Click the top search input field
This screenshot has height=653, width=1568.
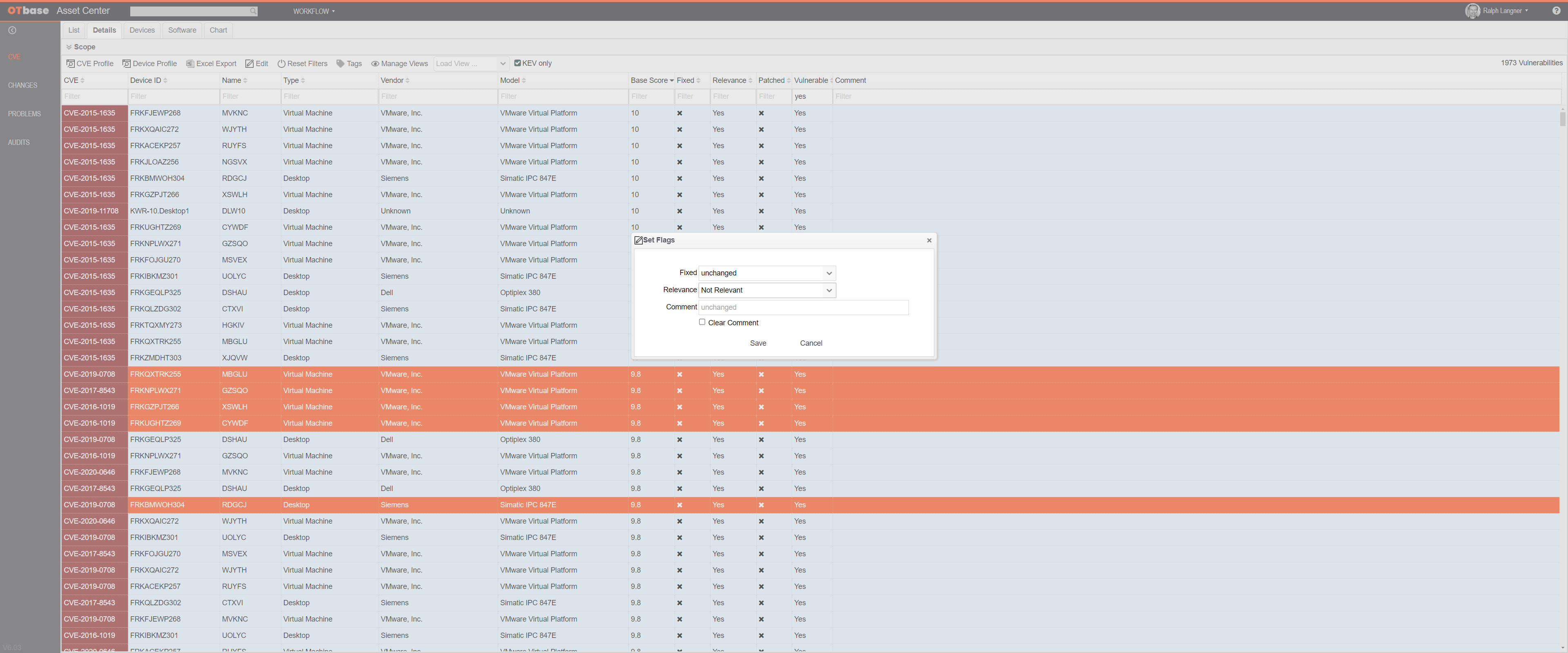(190, 11)
